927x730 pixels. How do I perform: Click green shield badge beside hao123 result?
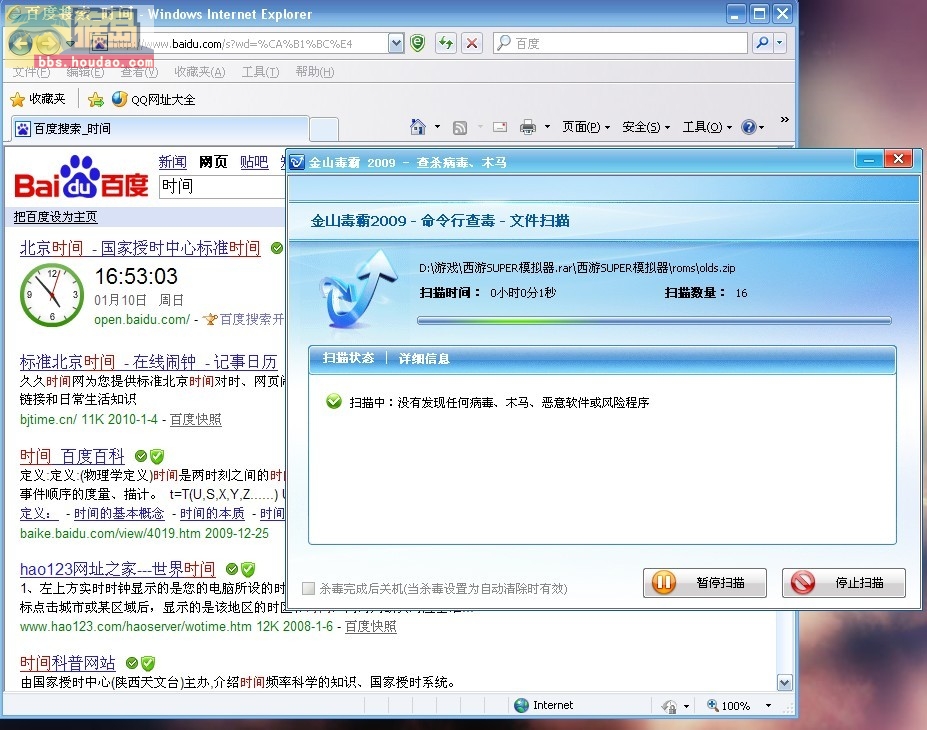pyautogui.click(x=248, y=569)
